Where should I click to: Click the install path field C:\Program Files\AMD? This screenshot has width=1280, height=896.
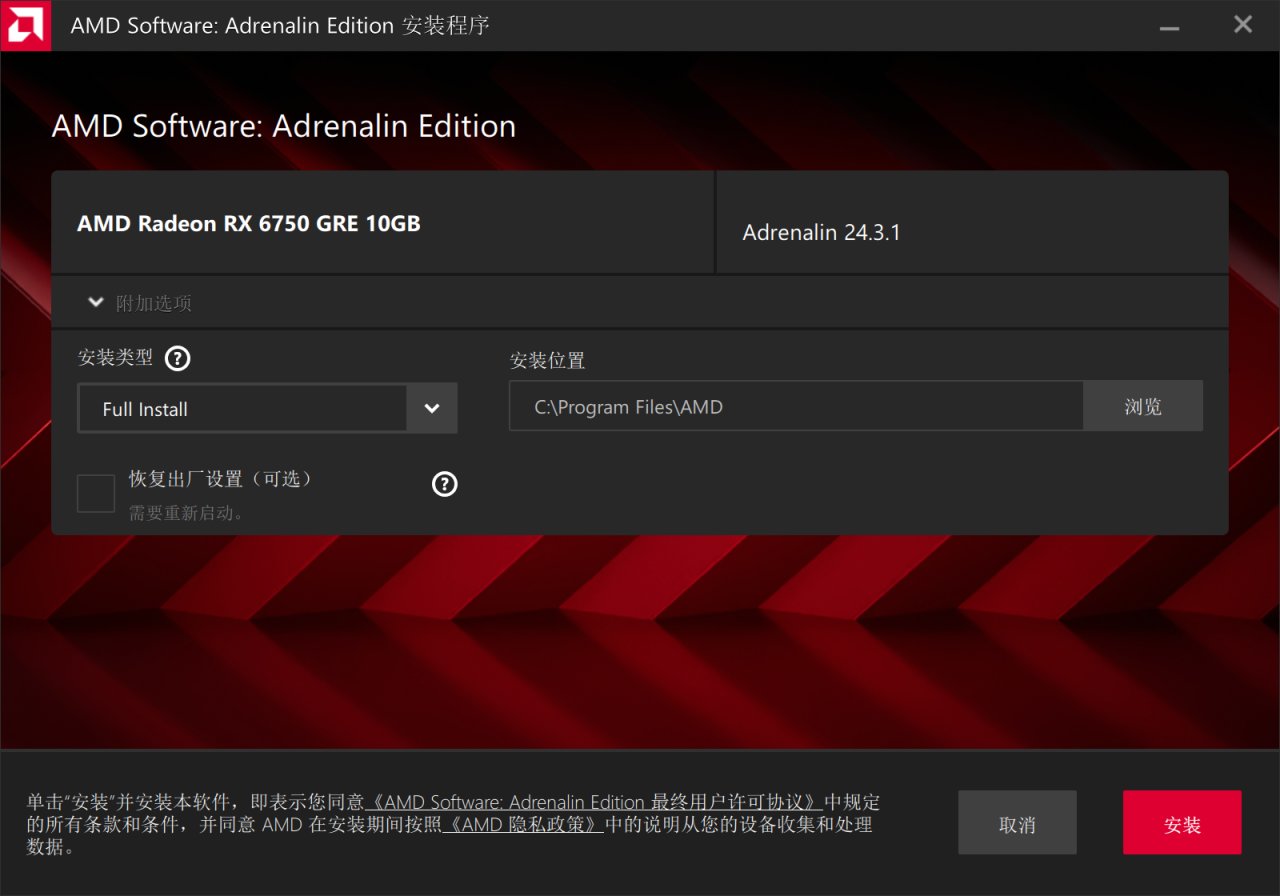pos(796,406)
